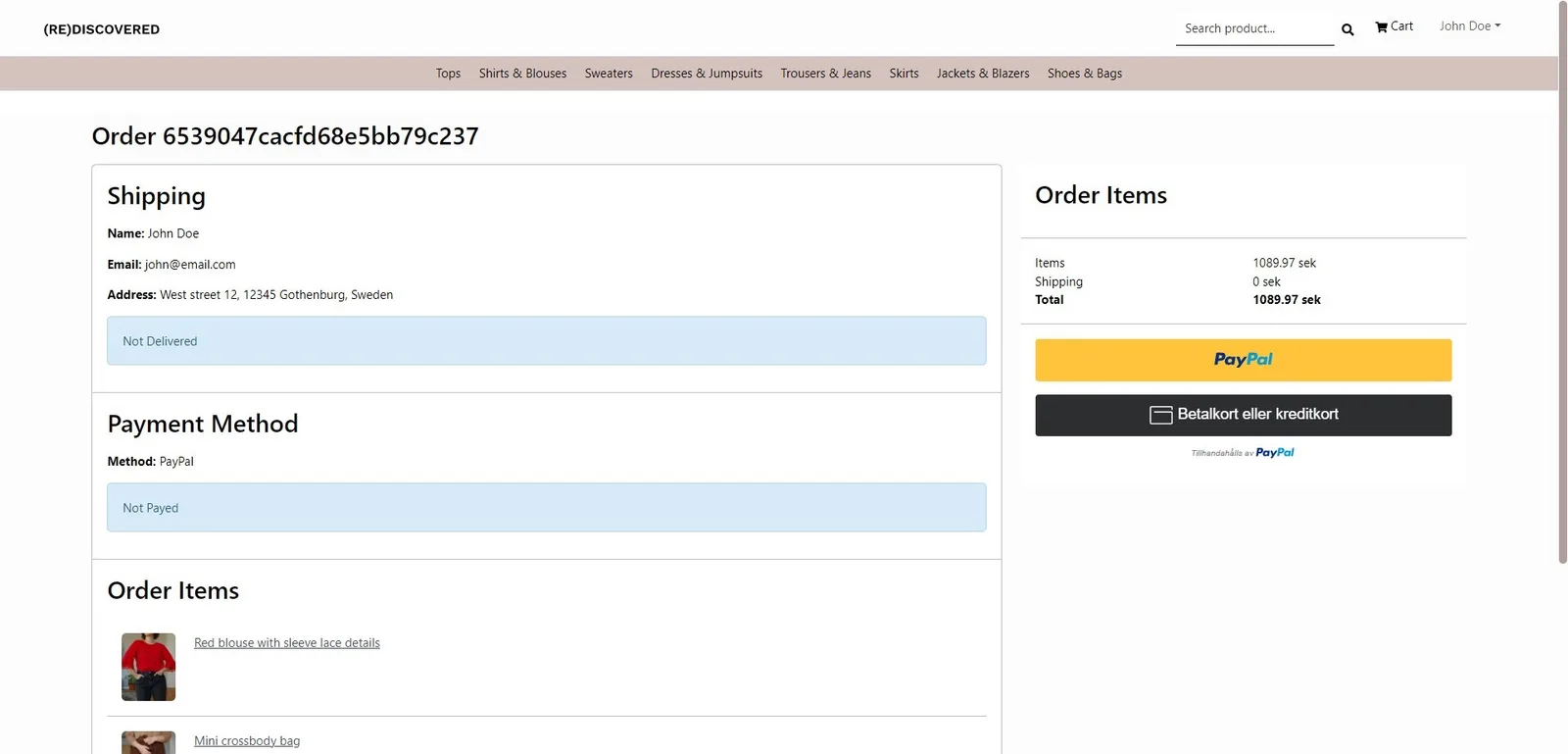Viewport: 1568px width, 754px height.
Task: Open Red blouse with sleeve lace details
Action: [287, 643]
